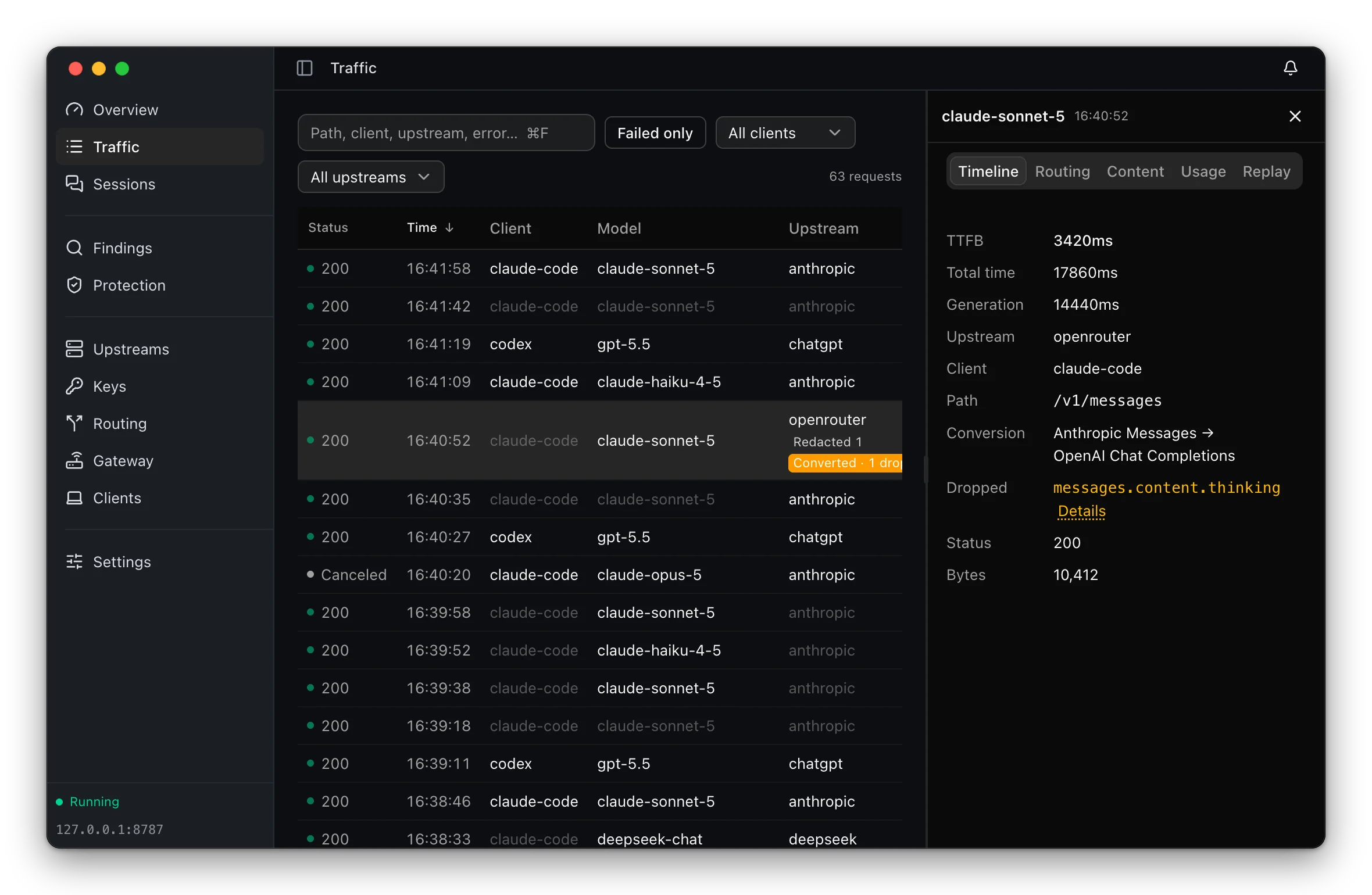The image size is (1372, 895).
Task: Toggle the Failed only filter
Action: (x=655, y=133)
